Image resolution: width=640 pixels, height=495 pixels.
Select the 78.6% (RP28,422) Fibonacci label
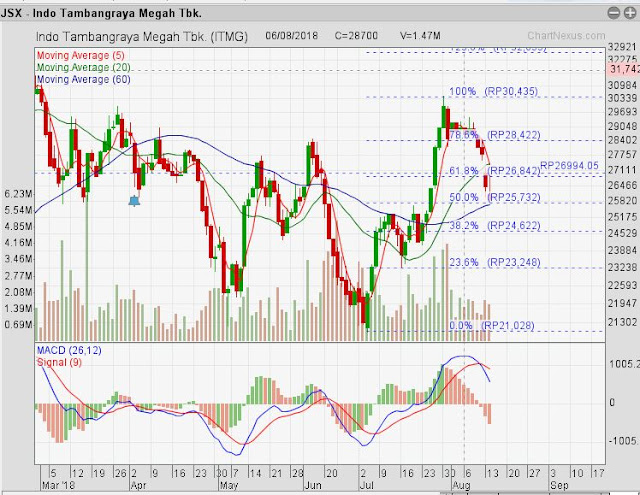pyautogui.click(x=495, y=135)
